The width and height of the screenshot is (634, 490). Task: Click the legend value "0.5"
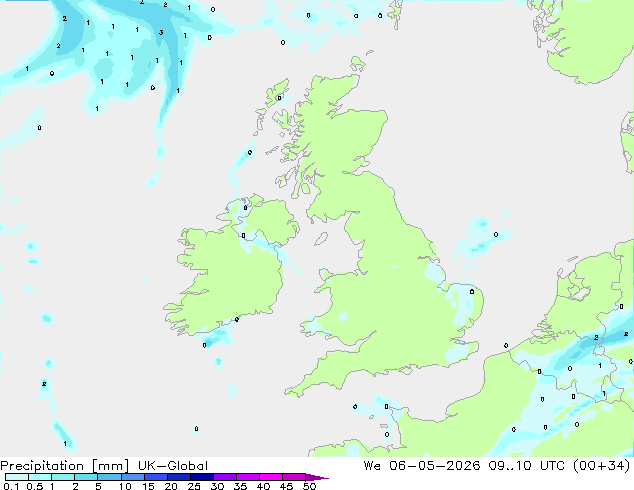coord(35,486)
